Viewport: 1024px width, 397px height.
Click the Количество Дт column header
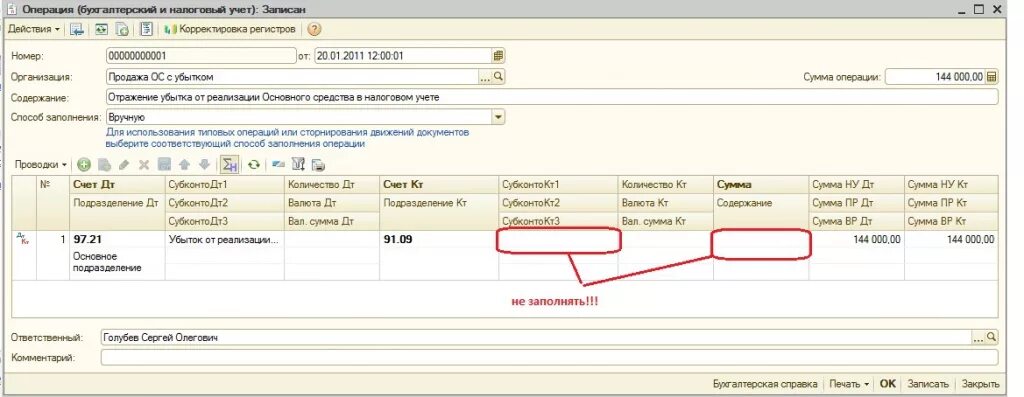tap(332, 185)
